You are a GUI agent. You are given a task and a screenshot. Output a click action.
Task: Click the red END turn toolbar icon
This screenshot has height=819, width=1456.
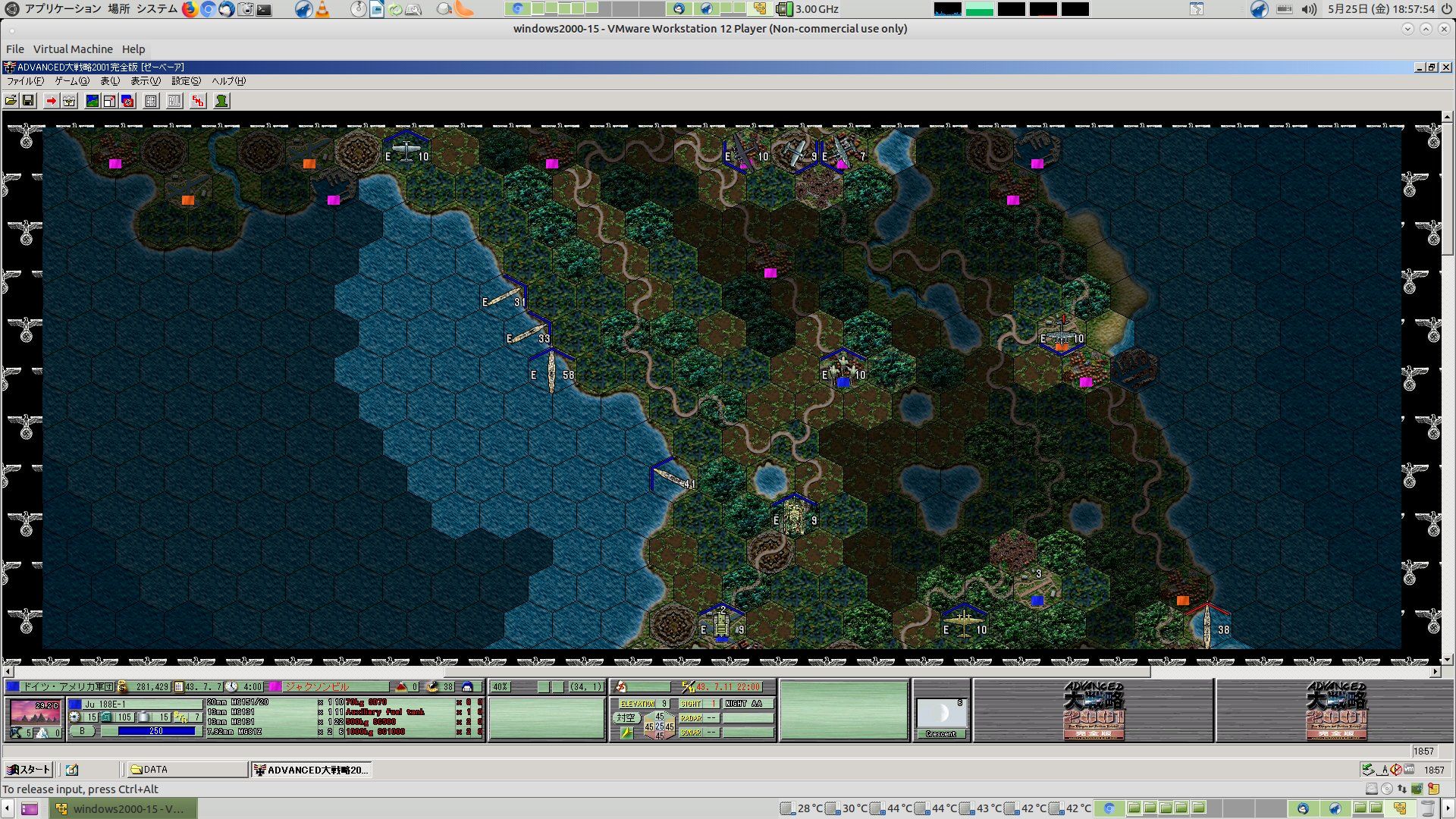(x=198, y=101)
